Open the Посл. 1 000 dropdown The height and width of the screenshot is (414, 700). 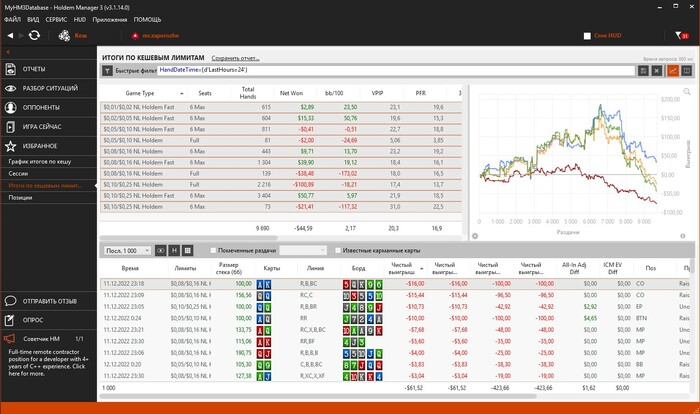click(128, 251)
